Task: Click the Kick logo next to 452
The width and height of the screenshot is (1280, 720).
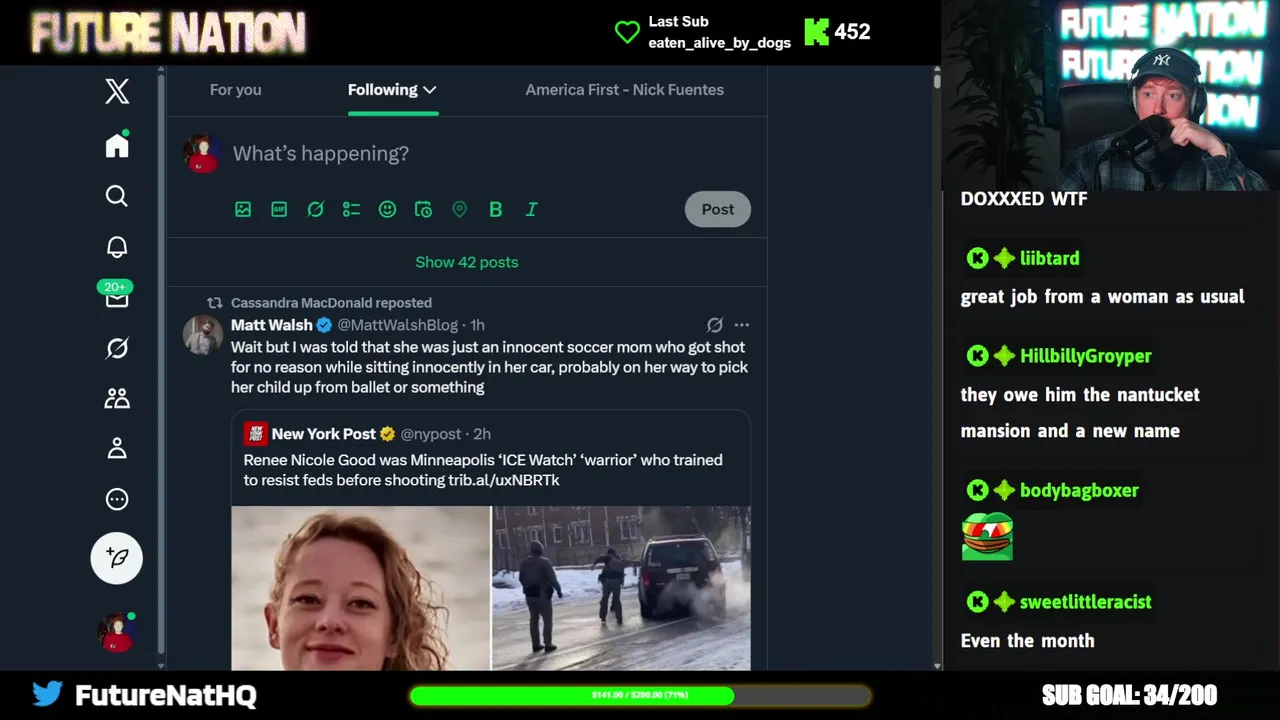Action: coord(817,32)
